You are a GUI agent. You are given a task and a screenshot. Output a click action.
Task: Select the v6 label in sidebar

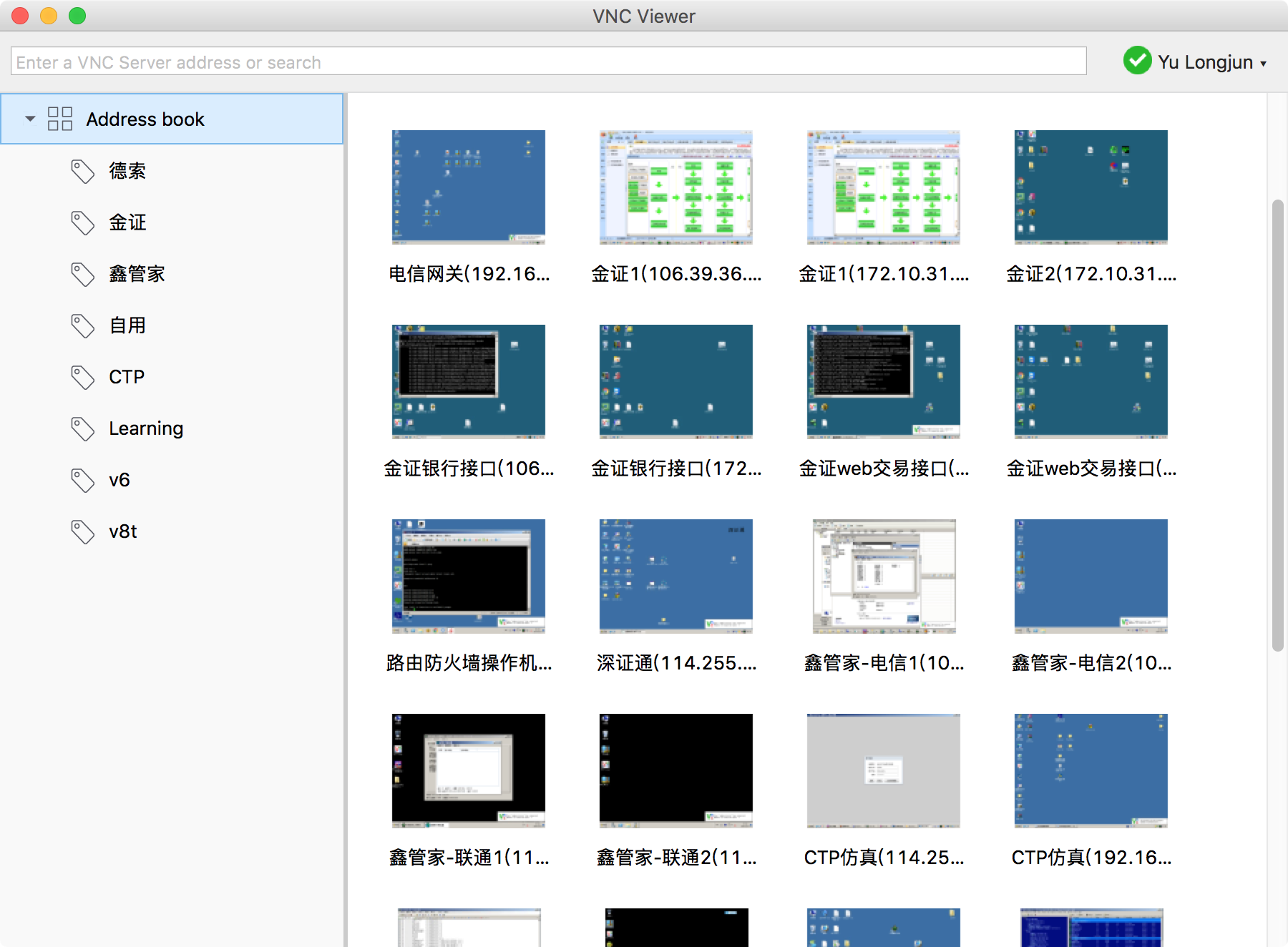pyautogui.click(x=119, y=480)
